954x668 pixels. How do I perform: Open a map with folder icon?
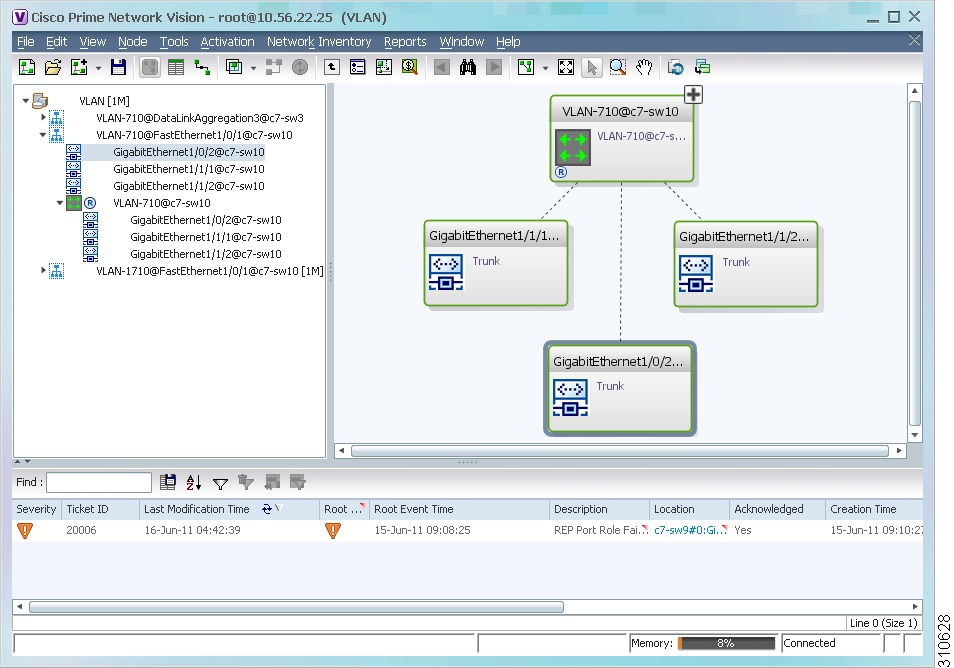53,67
